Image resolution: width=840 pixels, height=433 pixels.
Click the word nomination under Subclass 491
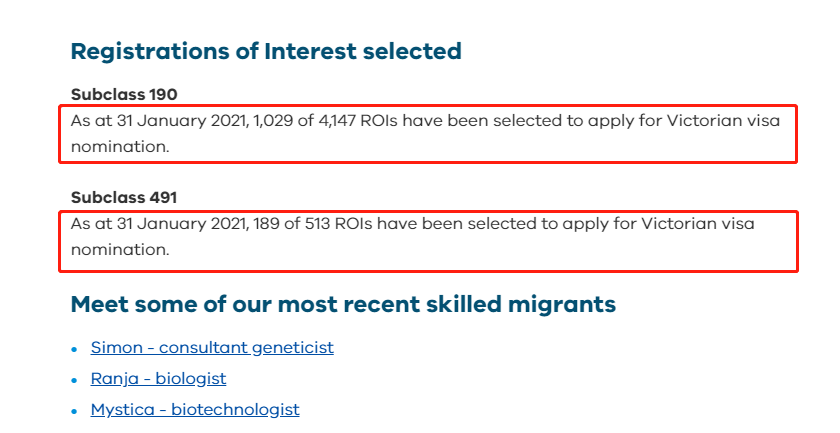120,250
